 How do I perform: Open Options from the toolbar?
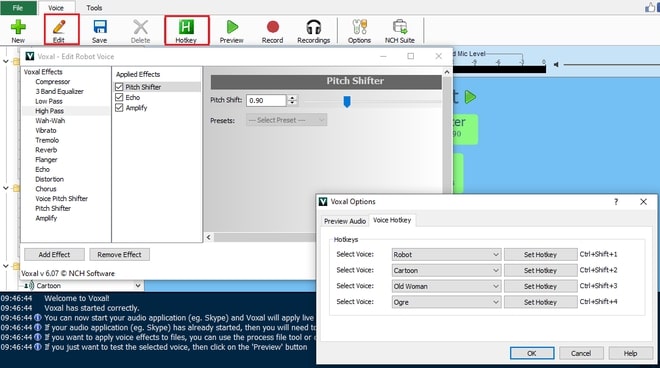(359, 30)
